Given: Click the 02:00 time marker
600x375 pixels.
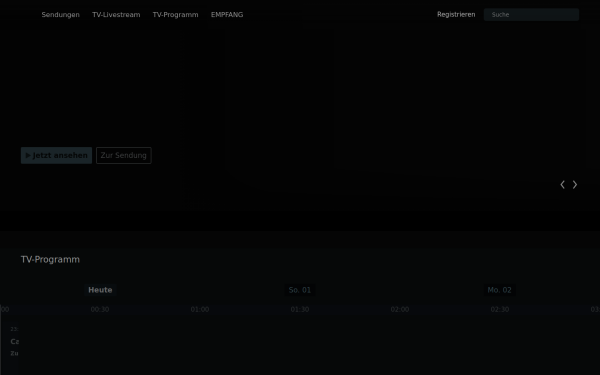Looking at the screenshot, I should [x=400, y=309].
